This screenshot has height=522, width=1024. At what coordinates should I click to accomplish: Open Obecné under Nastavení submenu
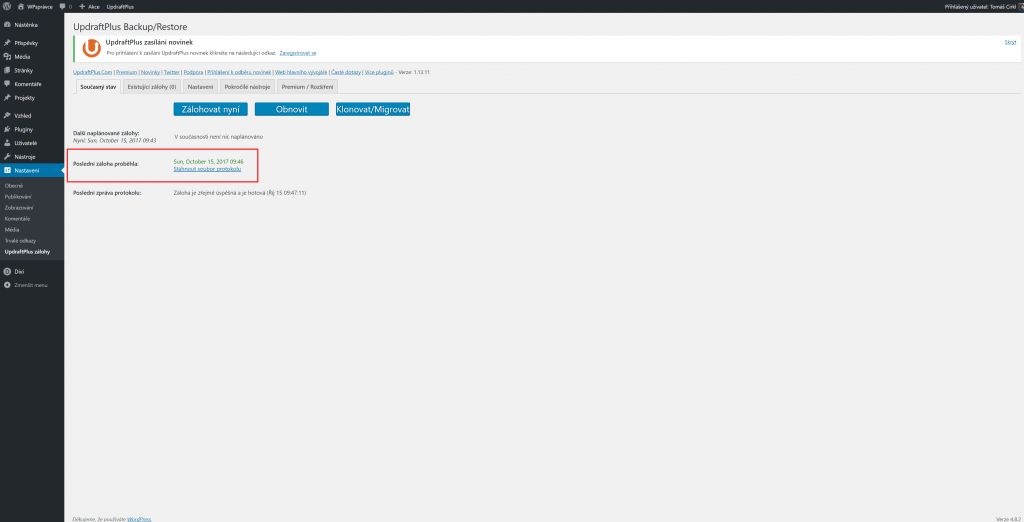14,186
